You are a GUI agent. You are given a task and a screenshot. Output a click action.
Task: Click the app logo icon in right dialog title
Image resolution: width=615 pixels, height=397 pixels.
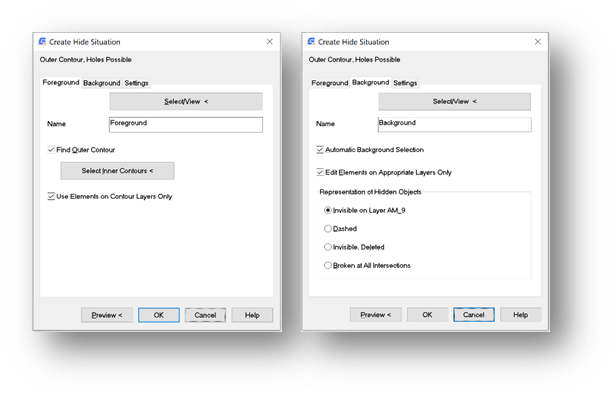[311, 42]
